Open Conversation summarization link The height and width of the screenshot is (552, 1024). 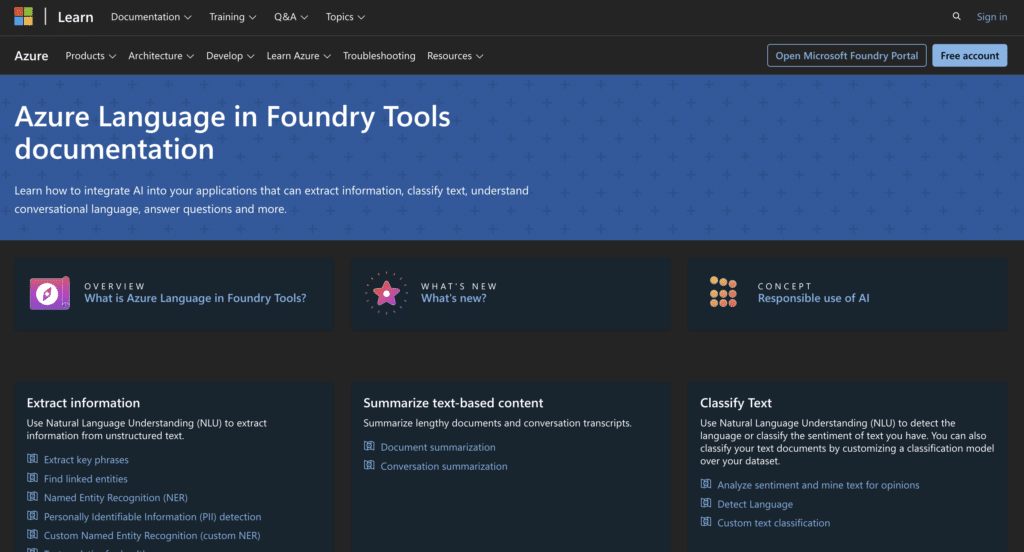(x=444, y=466)
